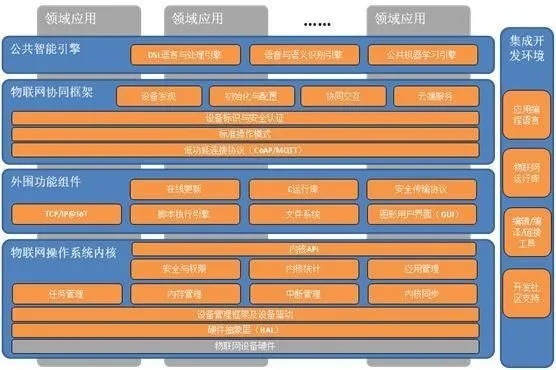Select the 设备发现 box
The height and width of the screenshot is (370, 556).
point(159,96)
